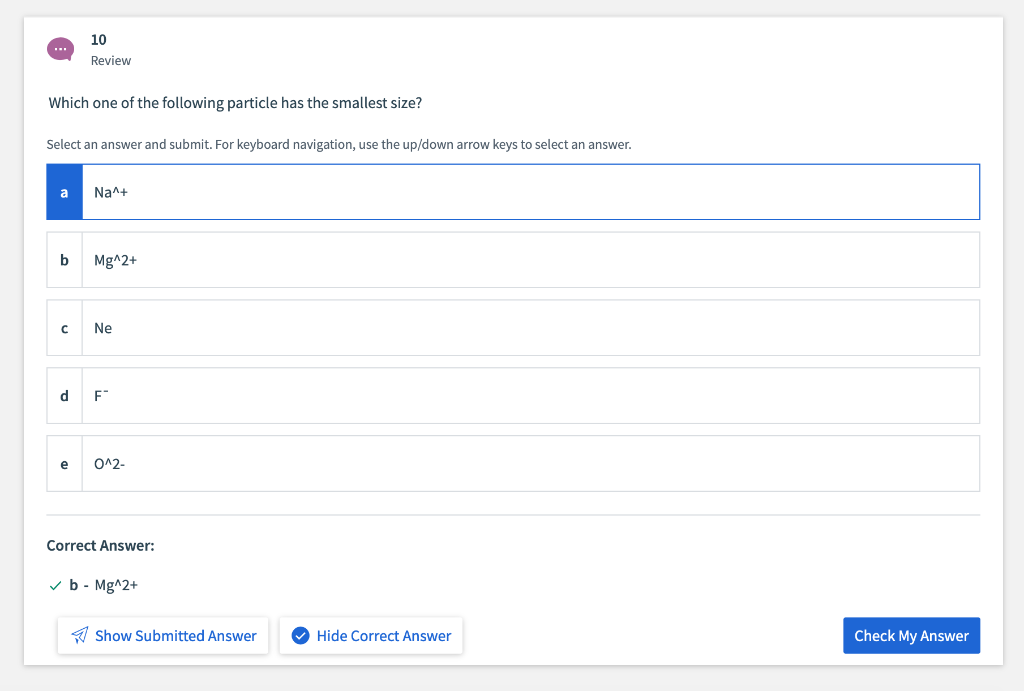Choose the Mg^2+ answer option row
Viewport: 1024px width, 691px height.
tap(530, 260)
